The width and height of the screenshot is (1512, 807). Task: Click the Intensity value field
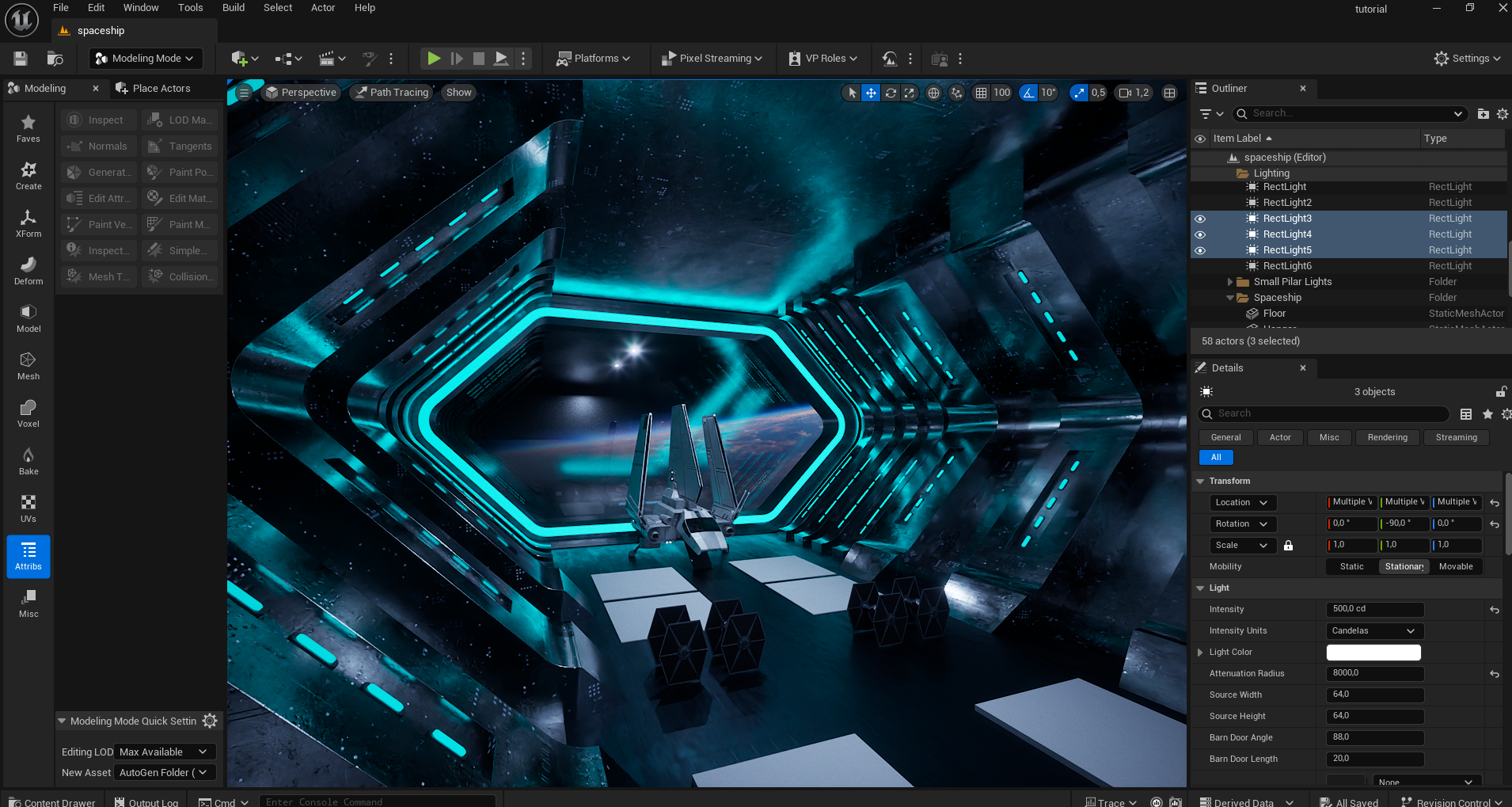click(x=1375, y=610)
